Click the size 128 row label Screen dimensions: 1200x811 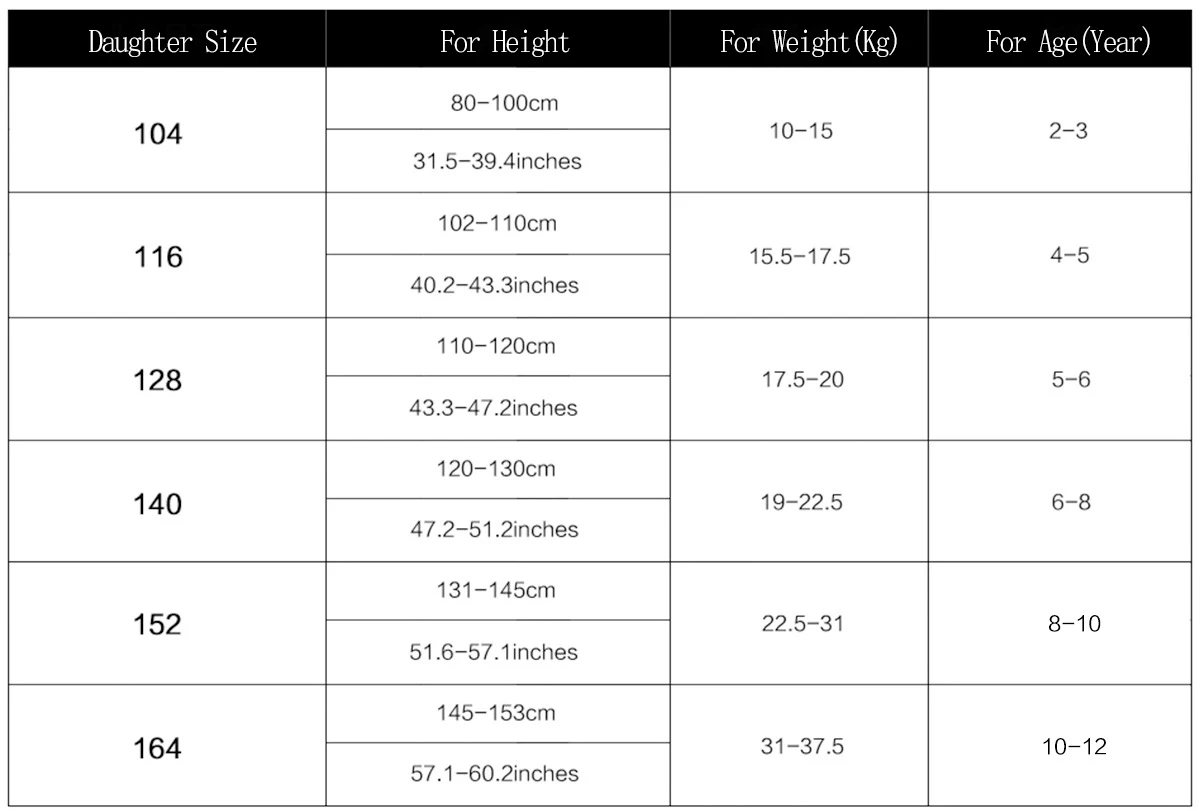(x=158, y=381)
